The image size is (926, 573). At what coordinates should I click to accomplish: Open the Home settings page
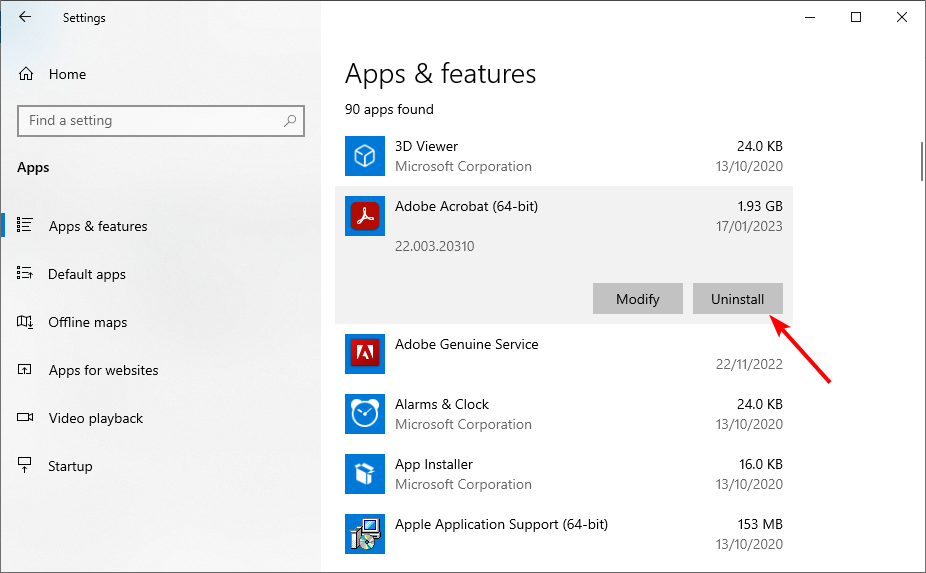[67, 74]
